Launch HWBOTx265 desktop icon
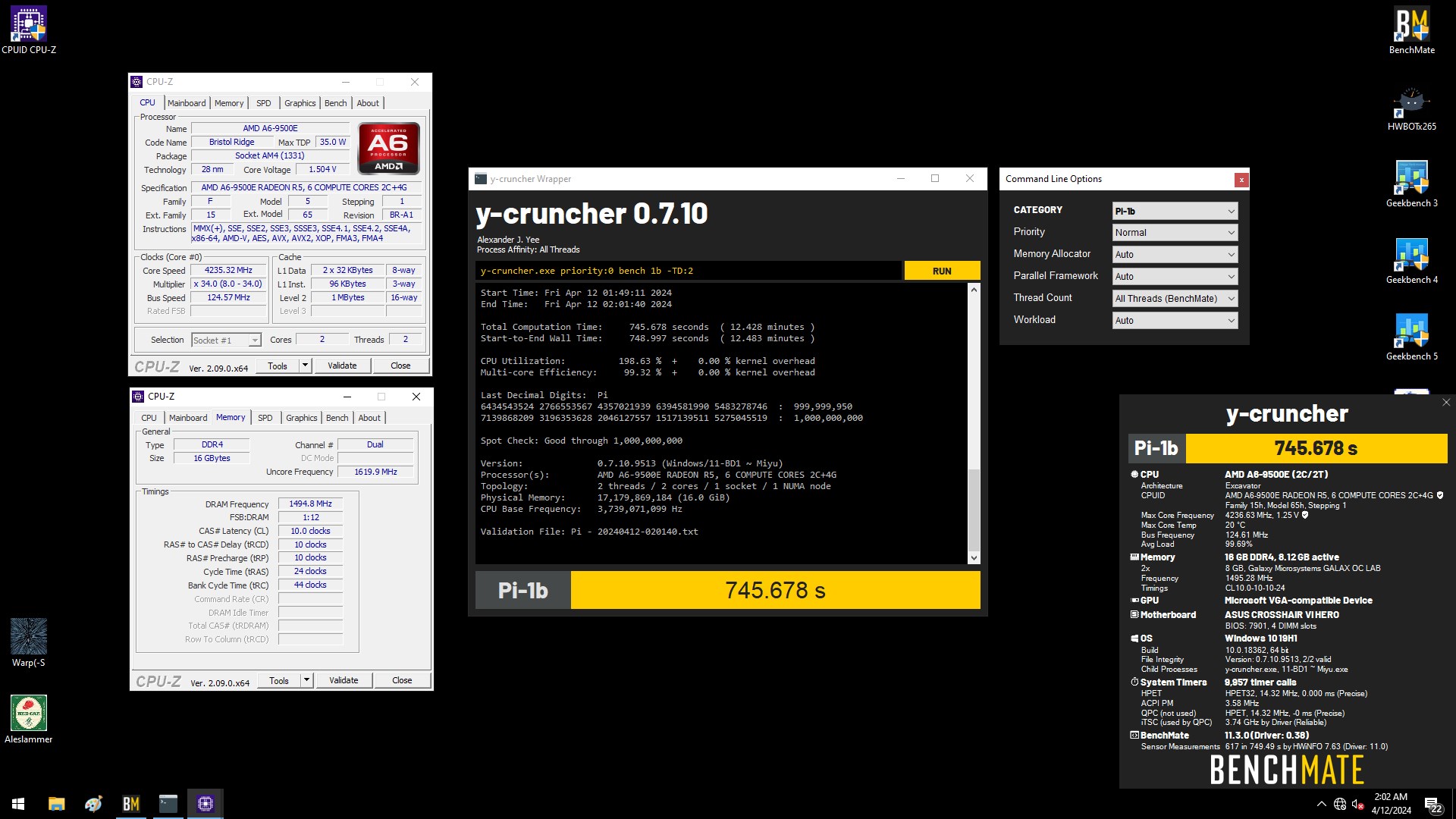This screenshot has width=1456, height=819. tap(1411, 108)
